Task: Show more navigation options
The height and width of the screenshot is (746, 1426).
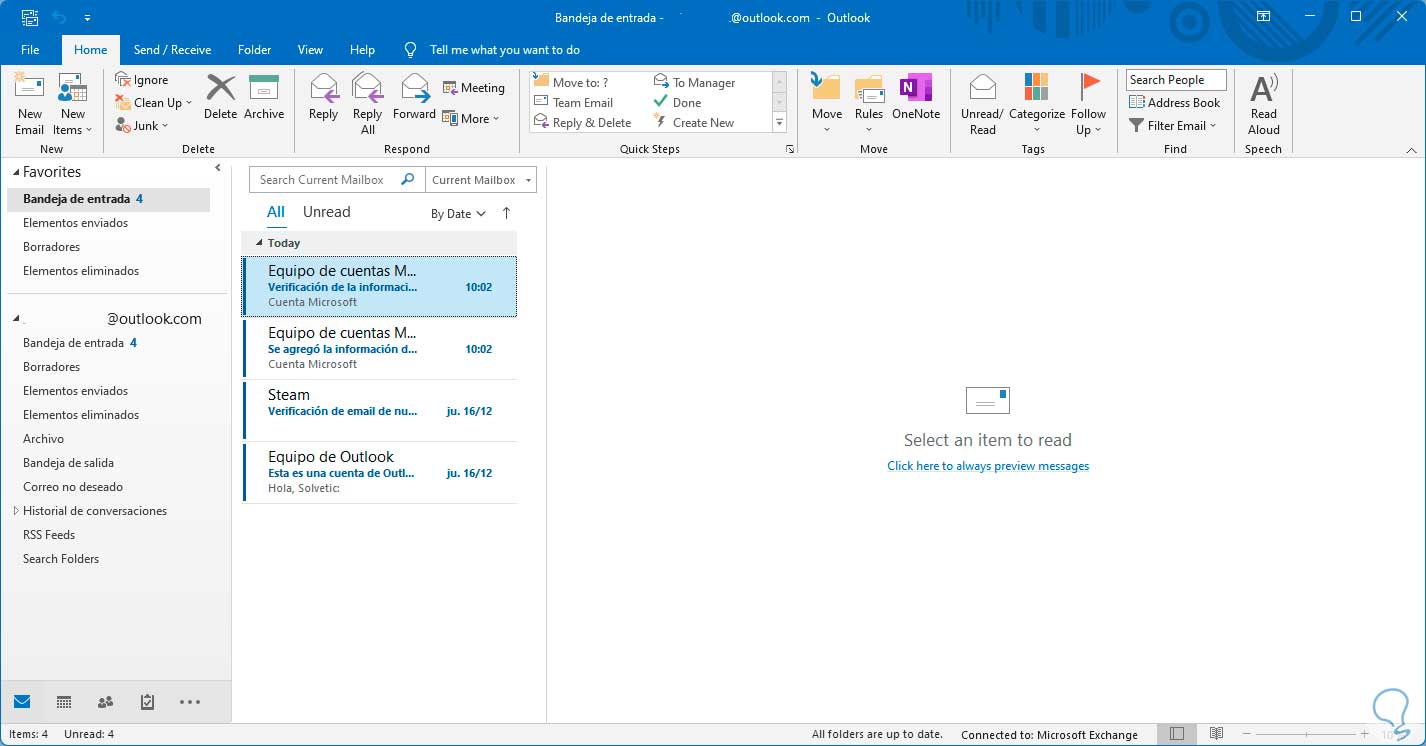Action: pos(190,702)
